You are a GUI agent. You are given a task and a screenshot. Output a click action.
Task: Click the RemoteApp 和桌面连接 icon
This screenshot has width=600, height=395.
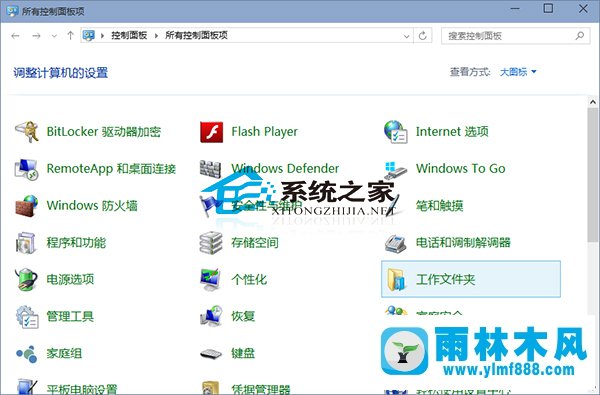(x=26, y=169)
